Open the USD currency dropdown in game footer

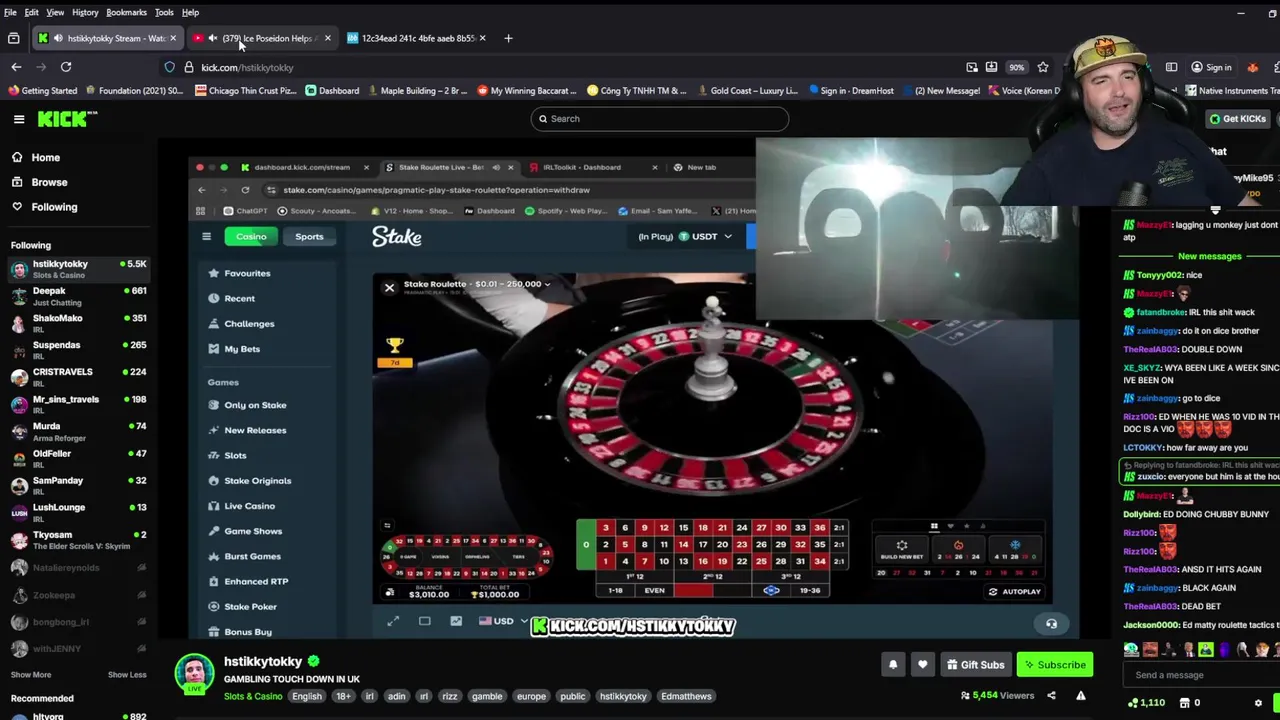[x=502, y=621]
